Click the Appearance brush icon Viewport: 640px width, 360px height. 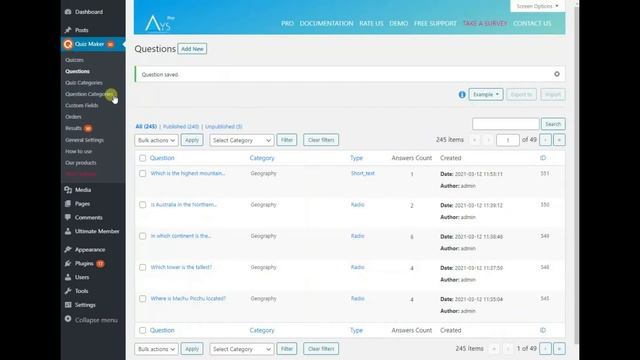(68, 249)
